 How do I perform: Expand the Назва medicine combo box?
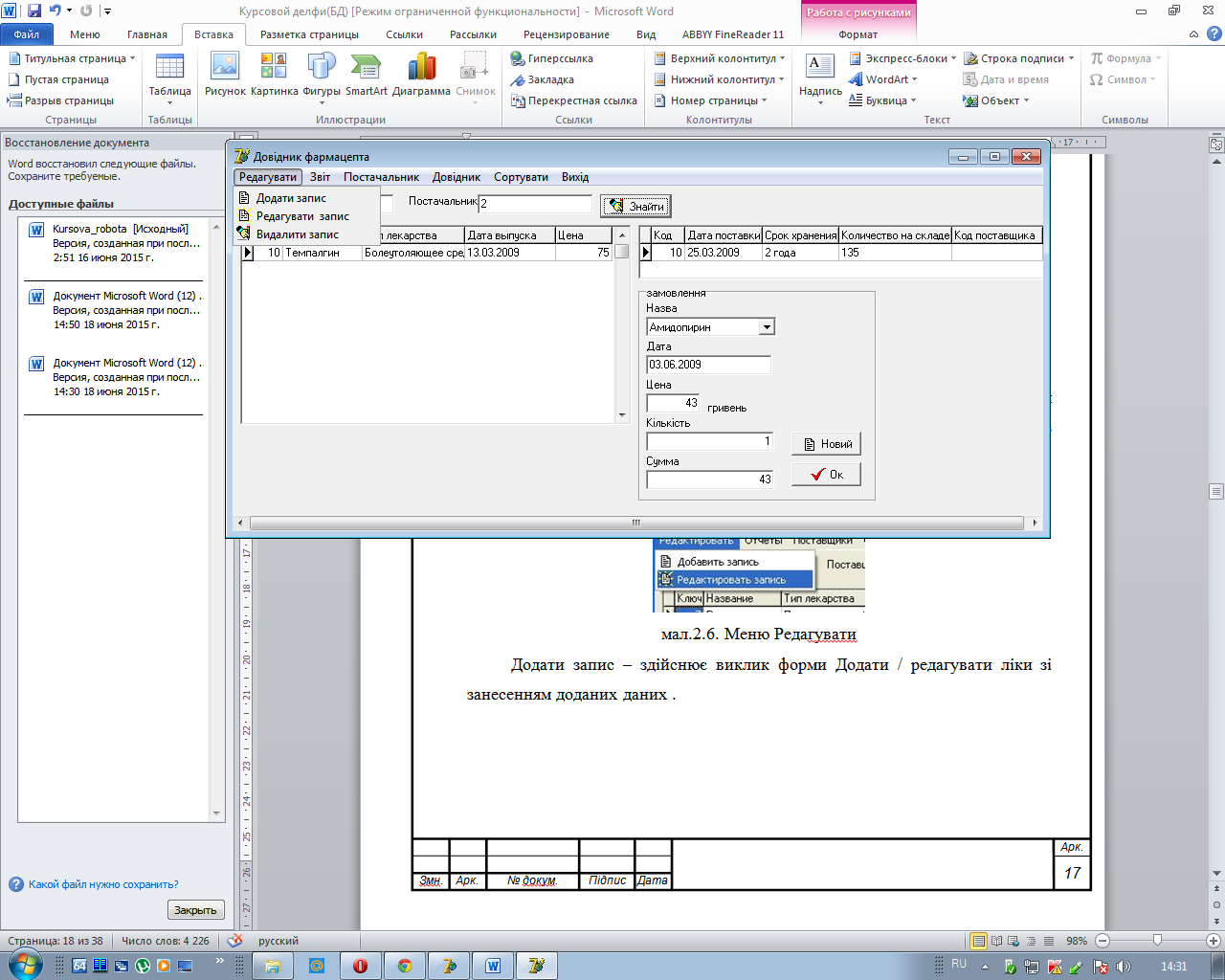767,327
